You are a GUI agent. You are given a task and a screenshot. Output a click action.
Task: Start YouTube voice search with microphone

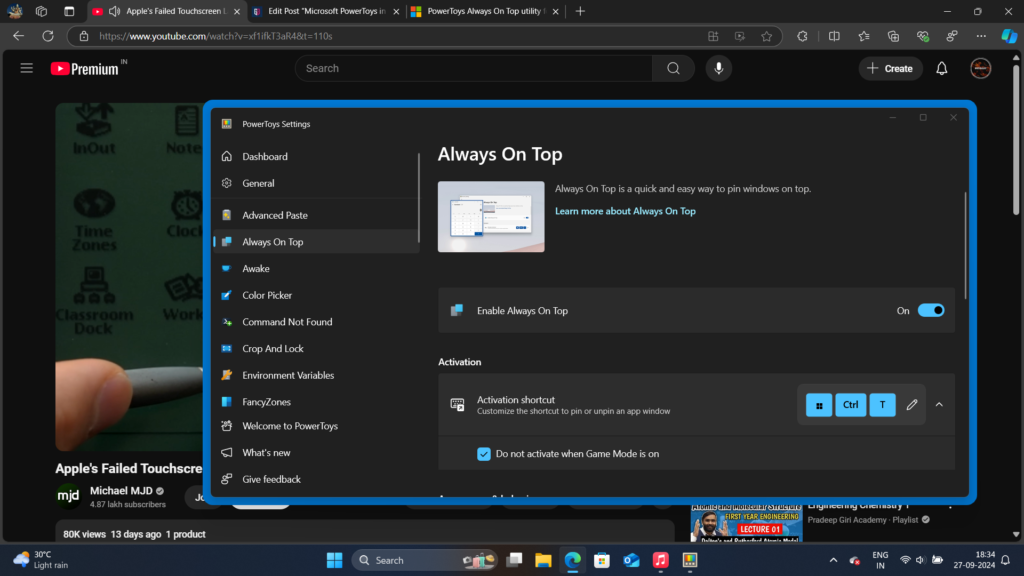click(718, 69)
